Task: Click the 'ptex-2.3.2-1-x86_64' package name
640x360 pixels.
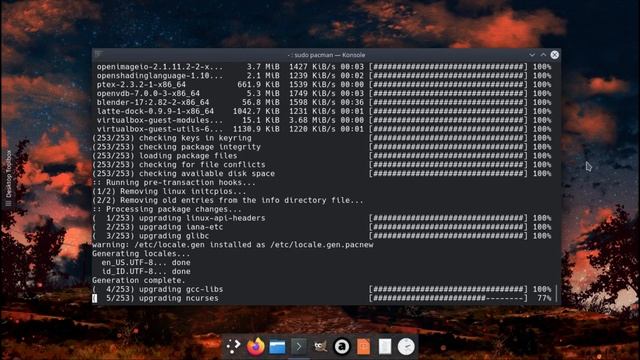Action: [141, 84]
